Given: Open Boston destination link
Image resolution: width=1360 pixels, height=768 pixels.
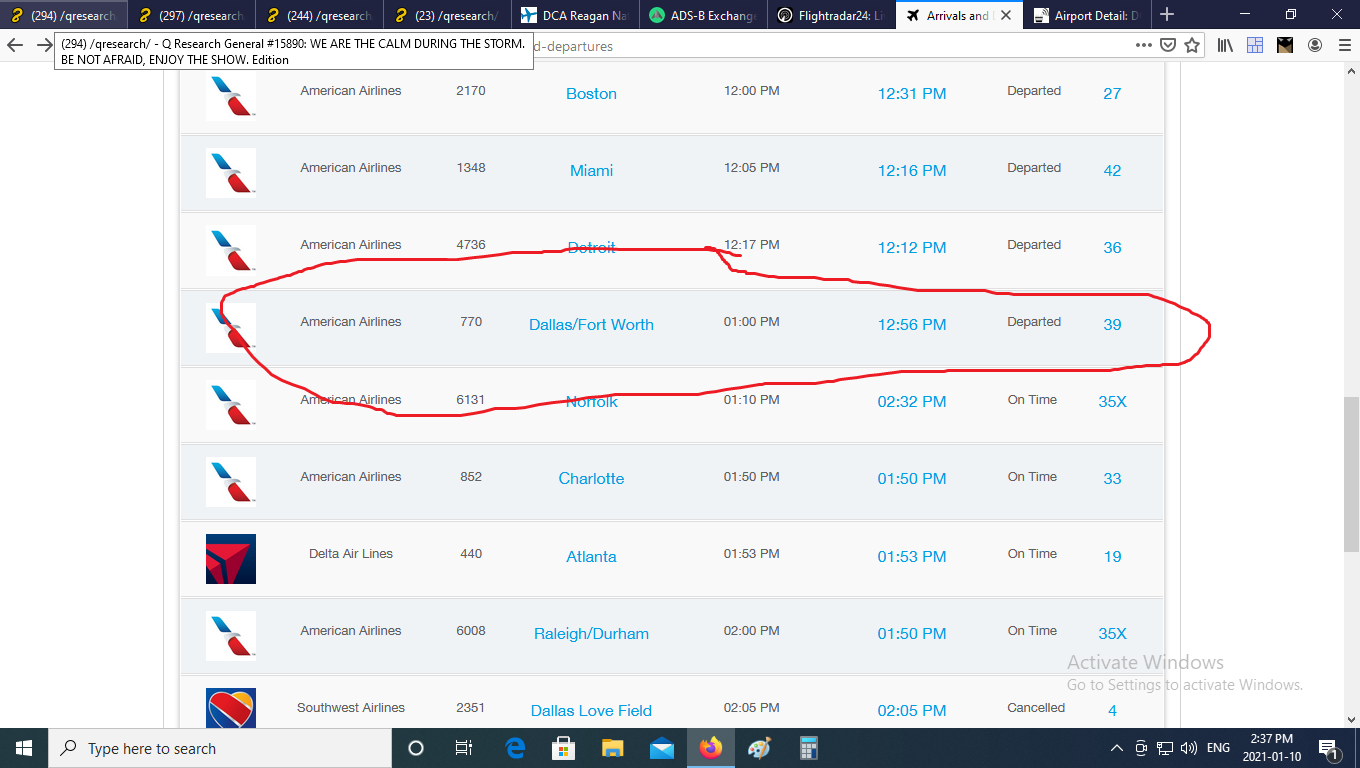Looking at the screenshot, I should pos(591,94).
